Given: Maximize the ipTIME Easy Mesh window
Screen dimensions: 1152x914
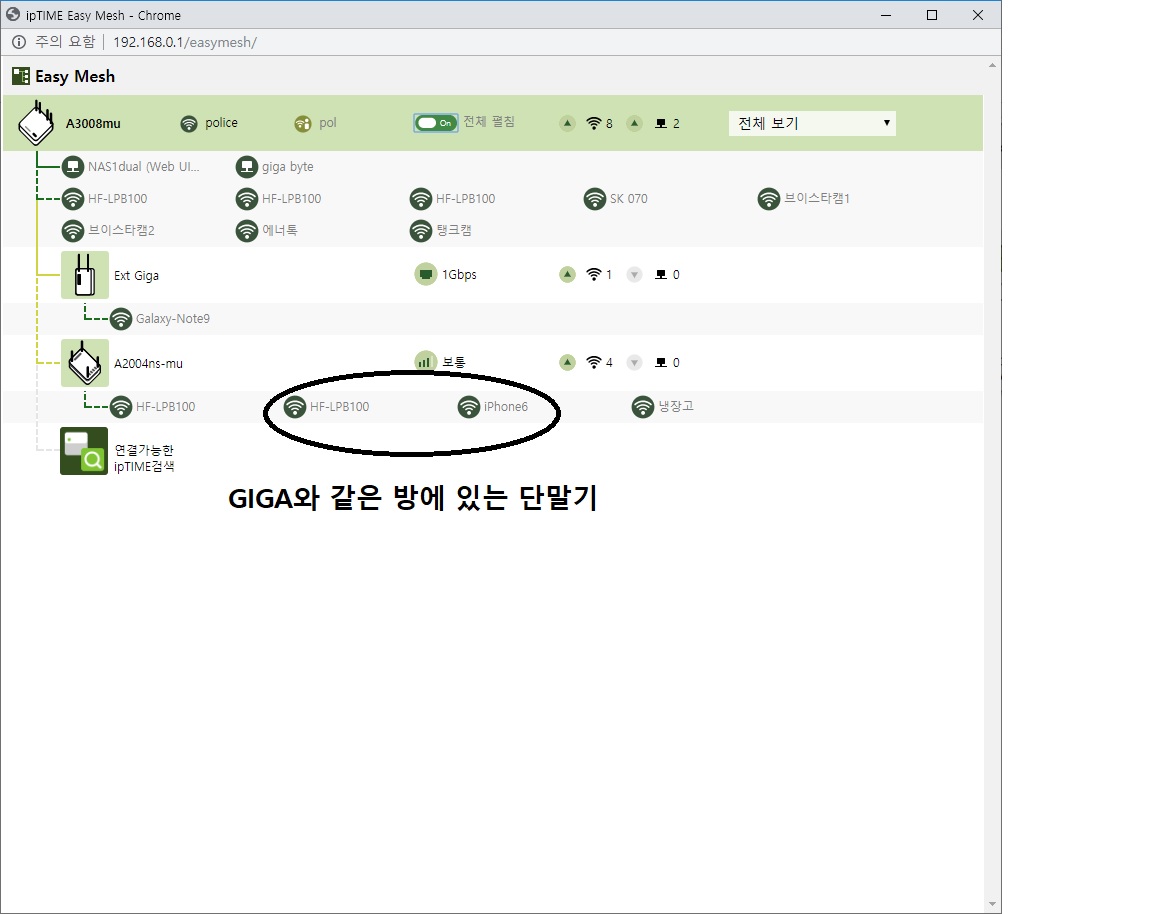Looking at the screenshot, I should coord(932,15).
